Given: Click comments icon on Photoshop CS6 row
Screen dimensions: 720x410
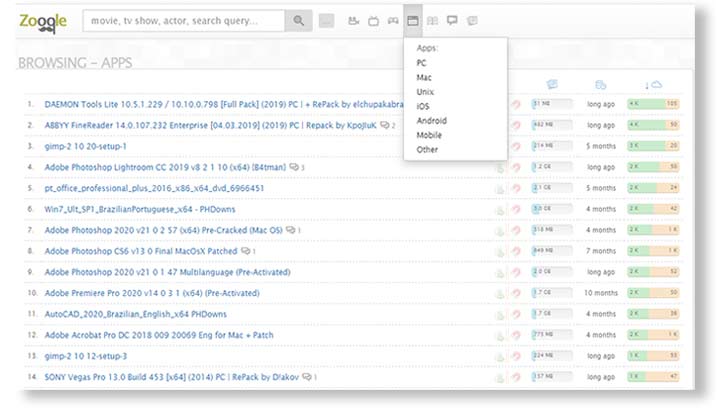Looking at the screenshot, I should pyautogui.click(x=246, y=251).
